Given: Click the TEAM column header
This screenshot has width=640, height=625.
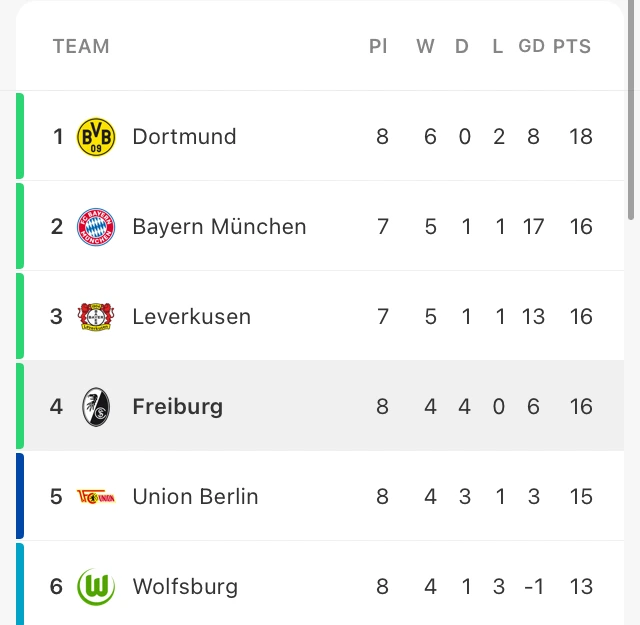Looking at the screenshot, I should coord(81,46).
